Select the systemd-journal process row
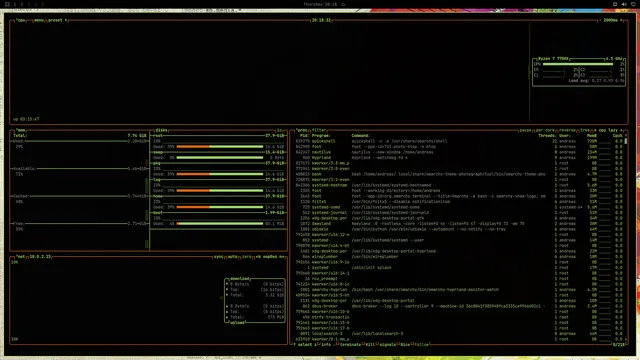The image size is (640, 360). [x=459, y=213]
